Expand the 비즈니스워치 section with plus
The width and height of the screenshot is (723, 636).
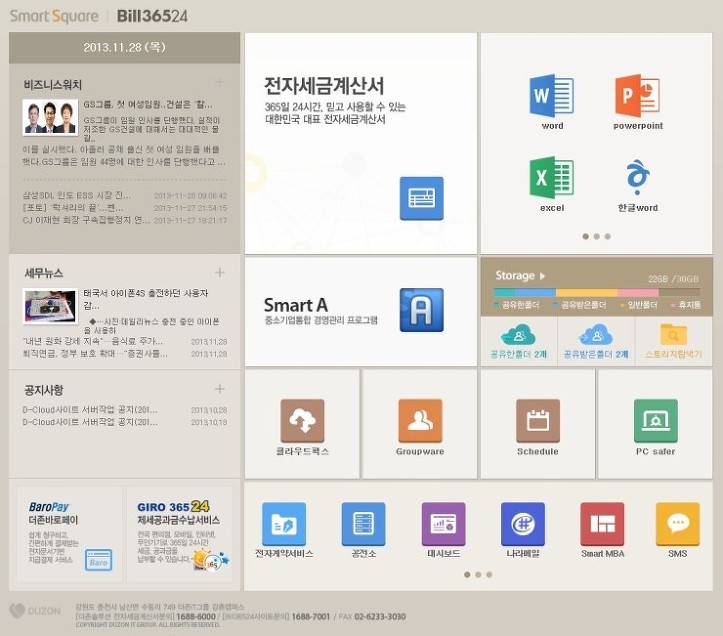[220, 82]
